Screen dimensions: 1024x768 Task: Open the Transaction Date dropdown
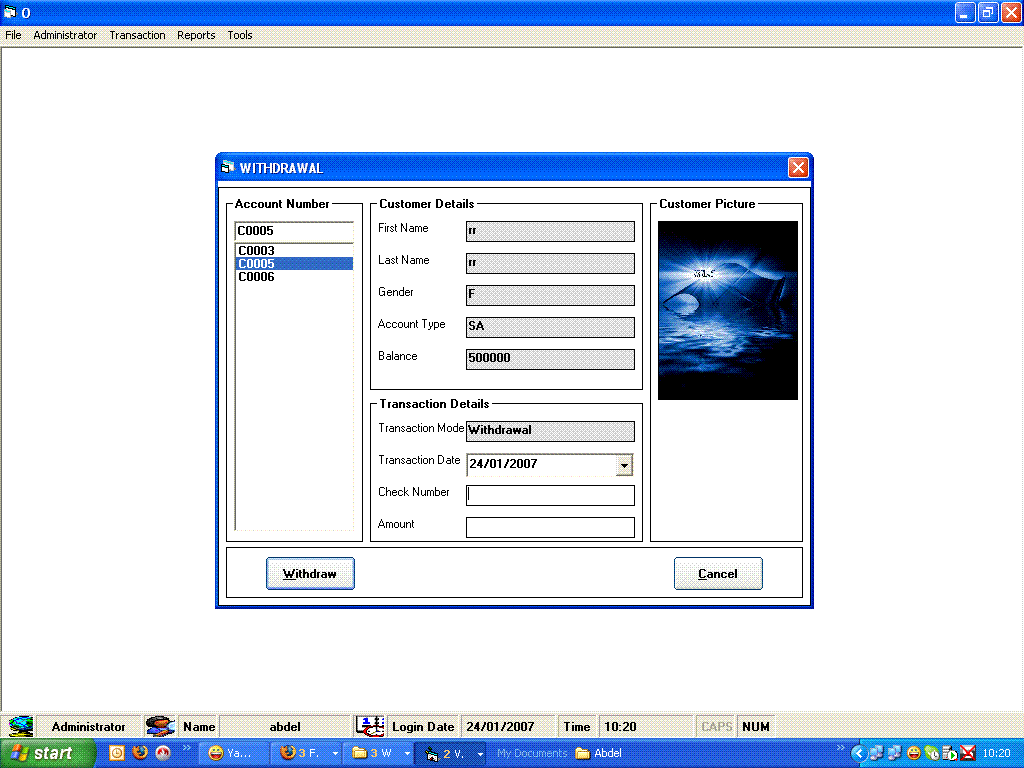[624, 465]
